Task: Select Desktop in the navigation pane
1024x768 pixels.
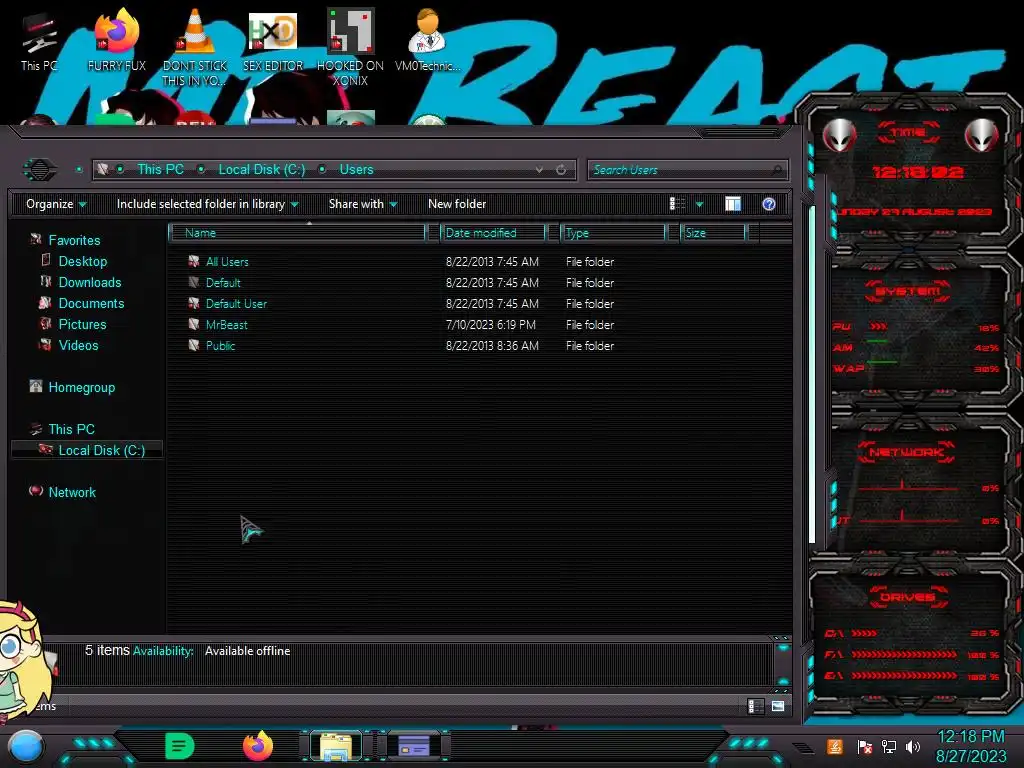Action: coord(82,261)
